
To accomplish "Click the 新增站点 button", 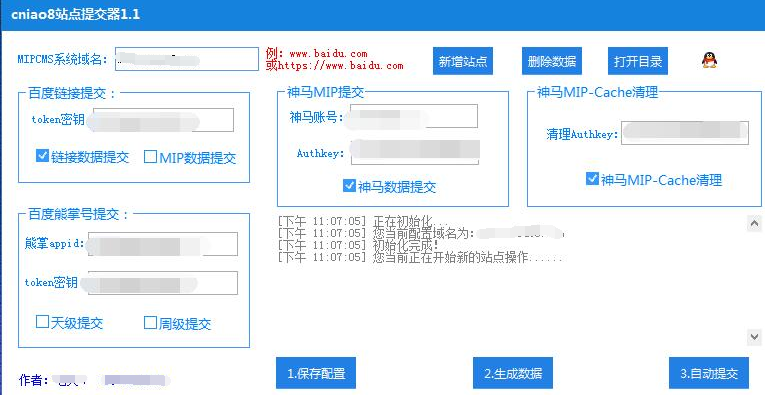I will tap(463, 61).
